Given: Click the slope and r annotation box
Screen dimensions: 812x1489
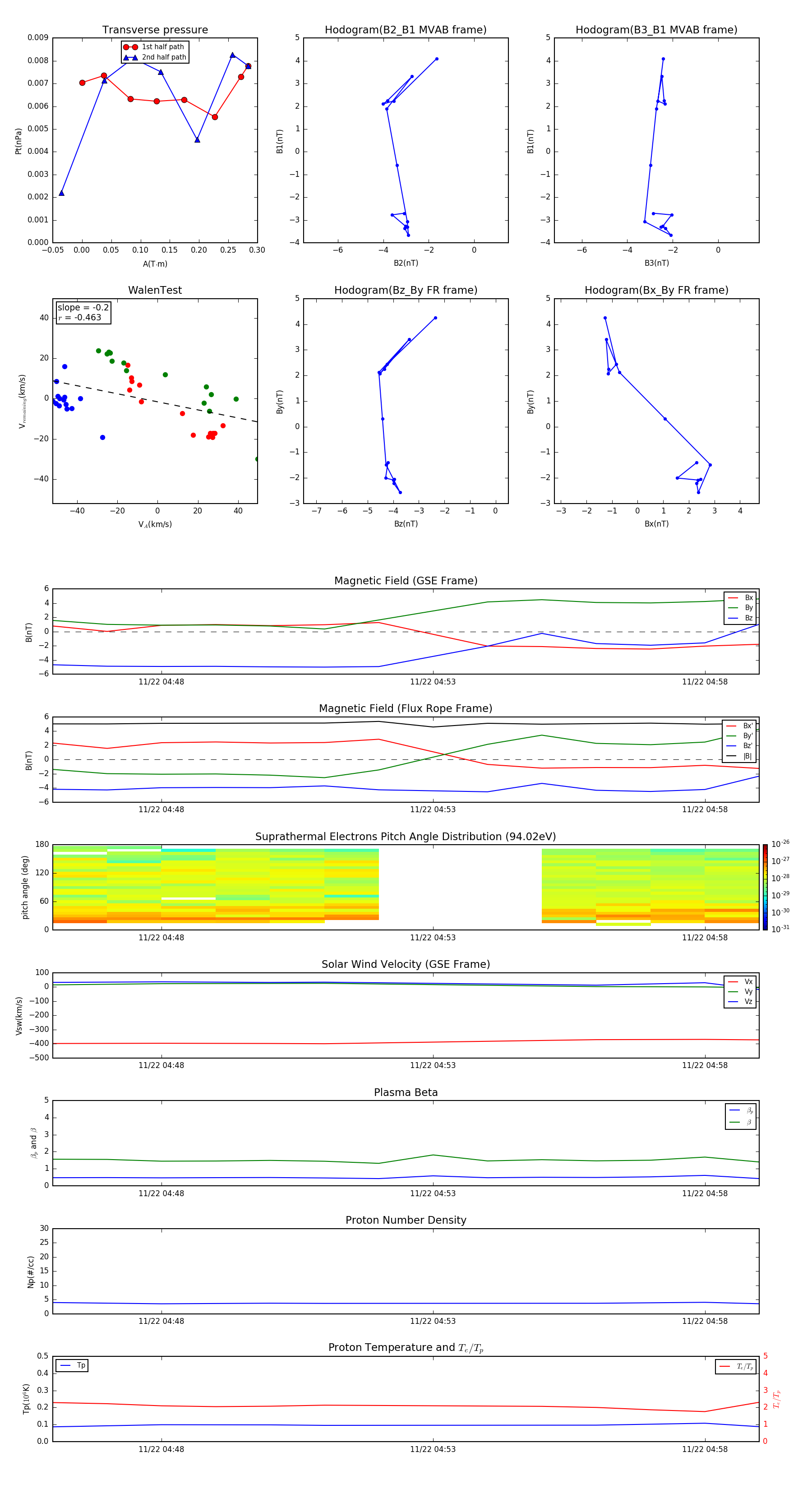Looking at the screenshot, I should 83,313.
